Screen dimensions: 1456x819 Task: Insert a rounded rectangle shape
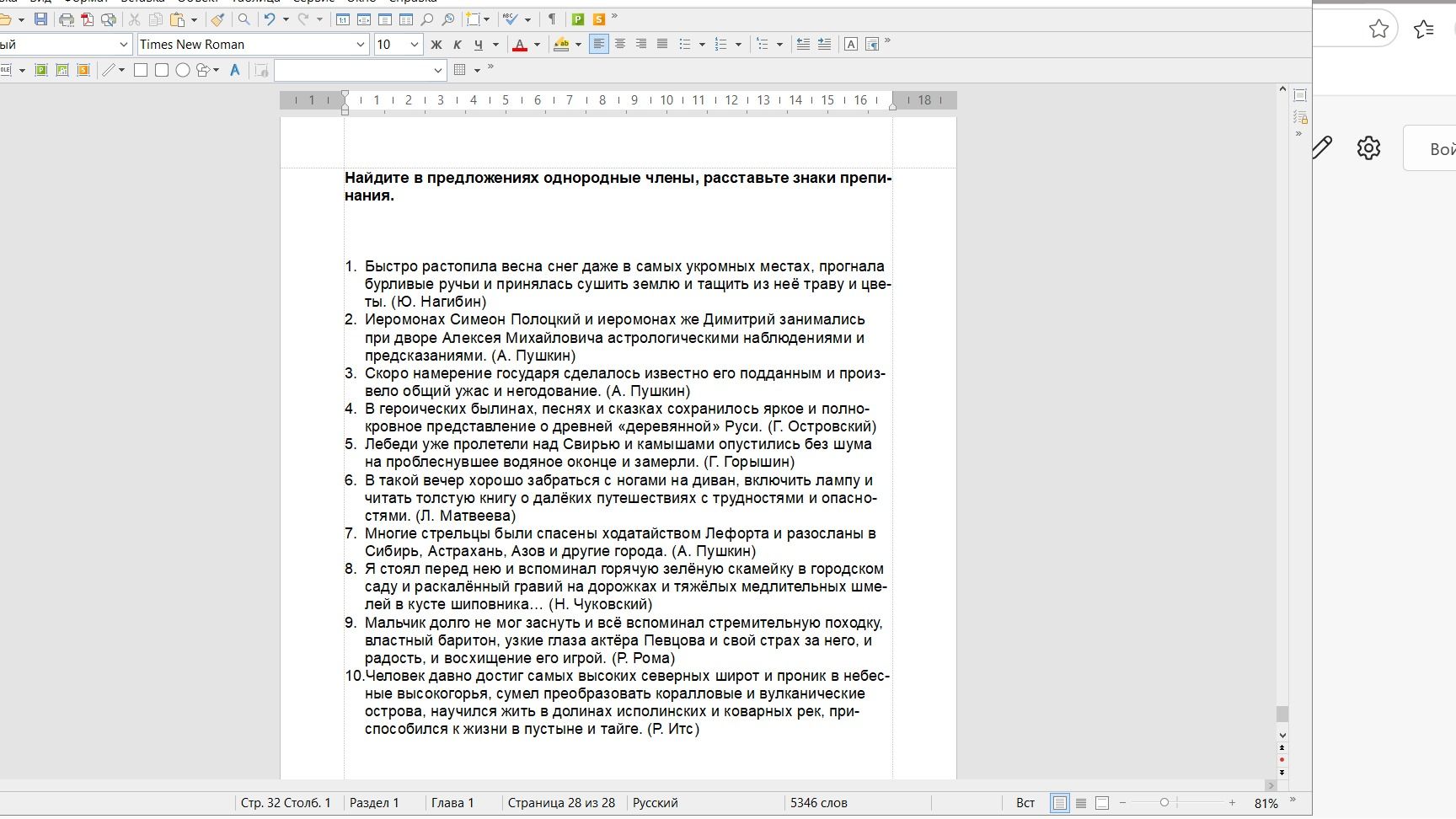[162, 70]
